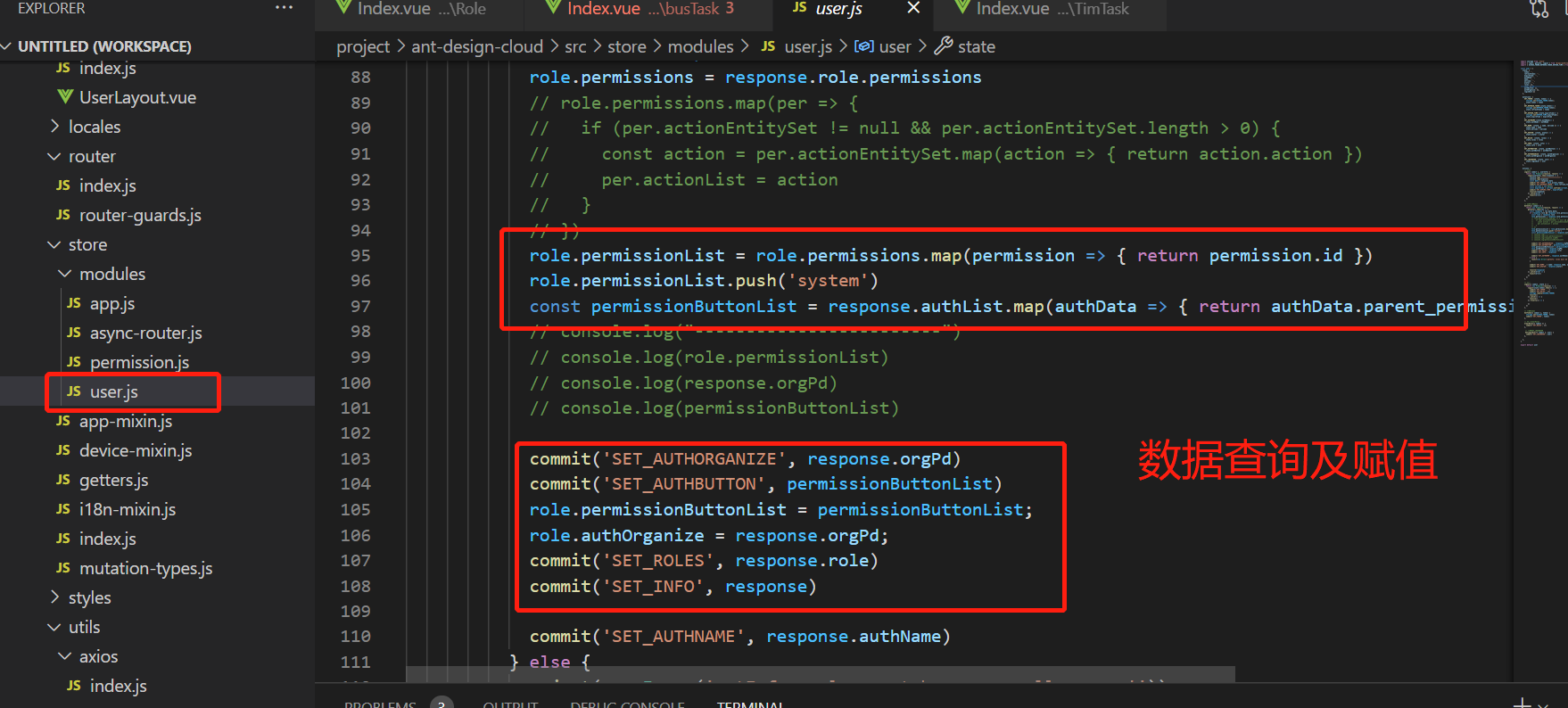Close the user.js editor tab

913,8
